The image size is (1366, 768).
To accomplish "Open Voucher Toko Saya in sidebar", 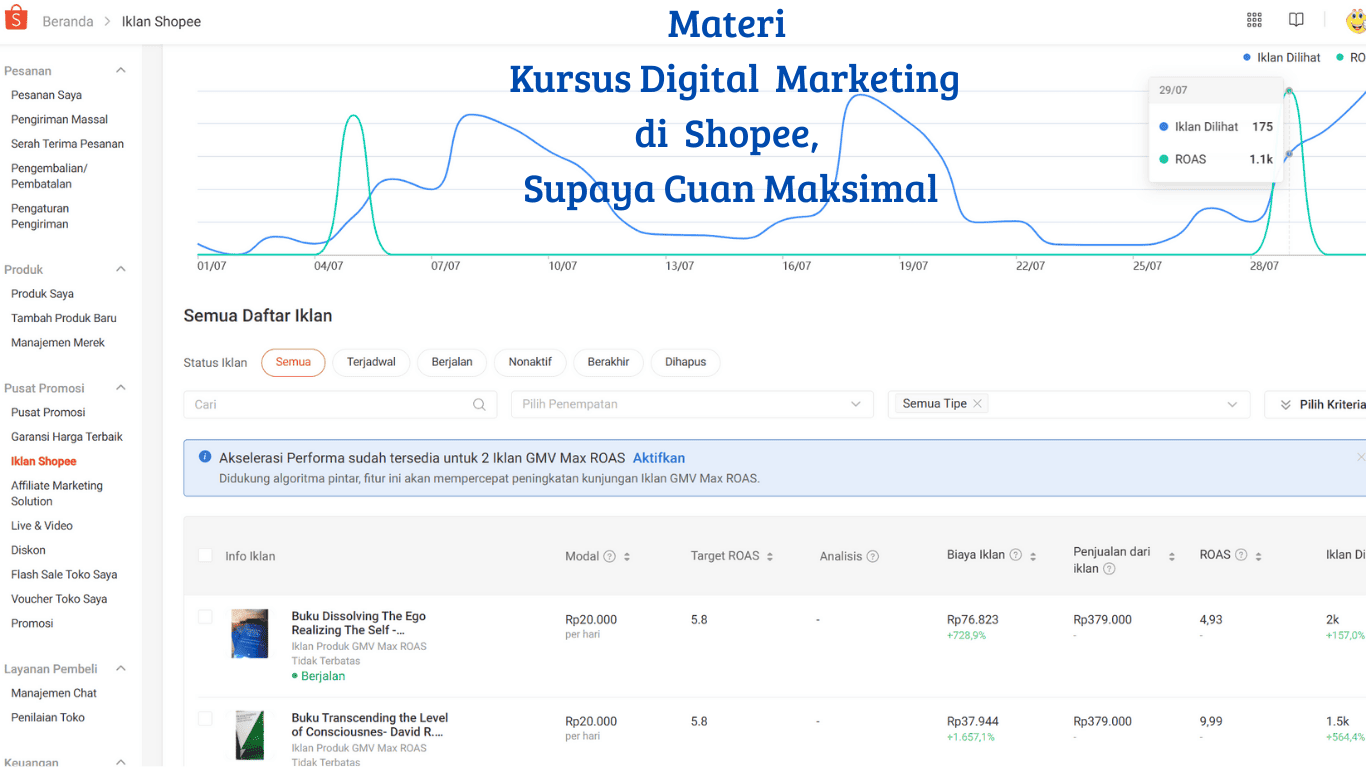I will coord(59,599).
